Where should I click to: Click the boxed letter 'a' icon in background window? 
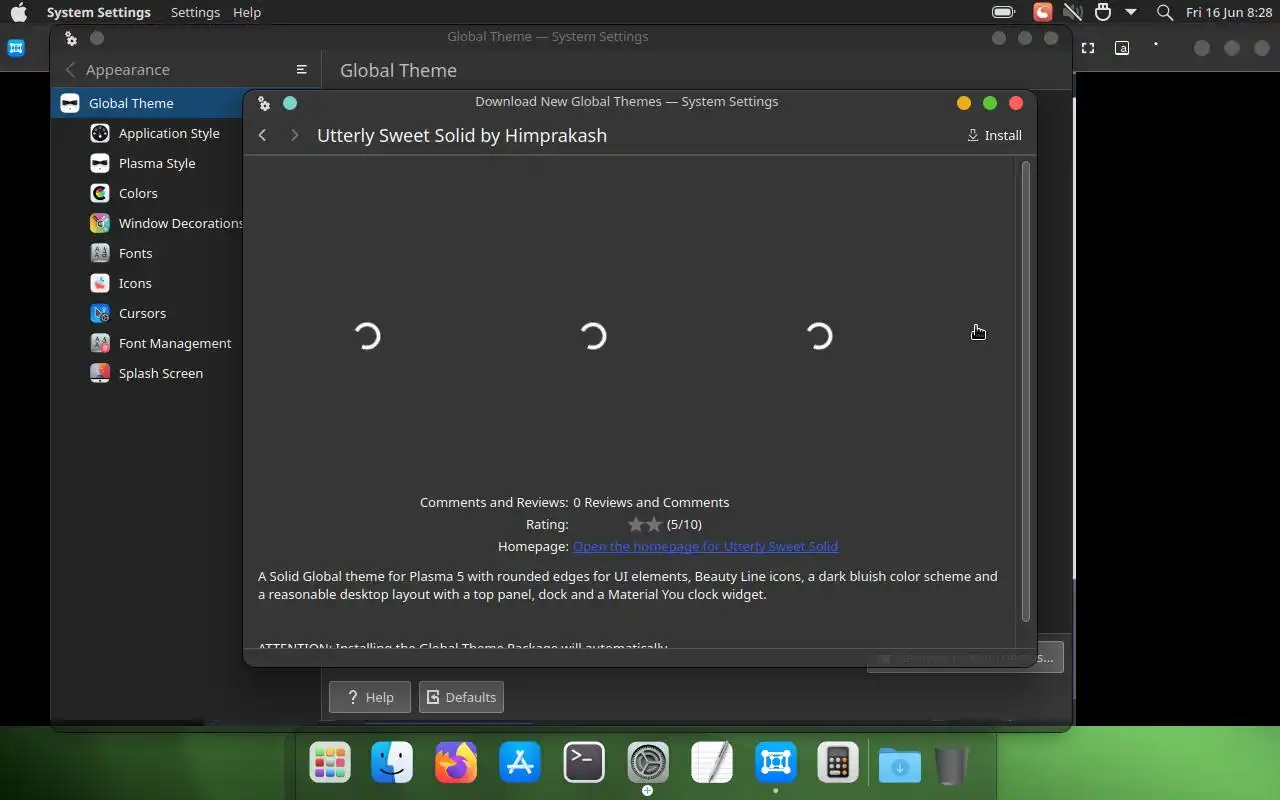coord(1122,48)
